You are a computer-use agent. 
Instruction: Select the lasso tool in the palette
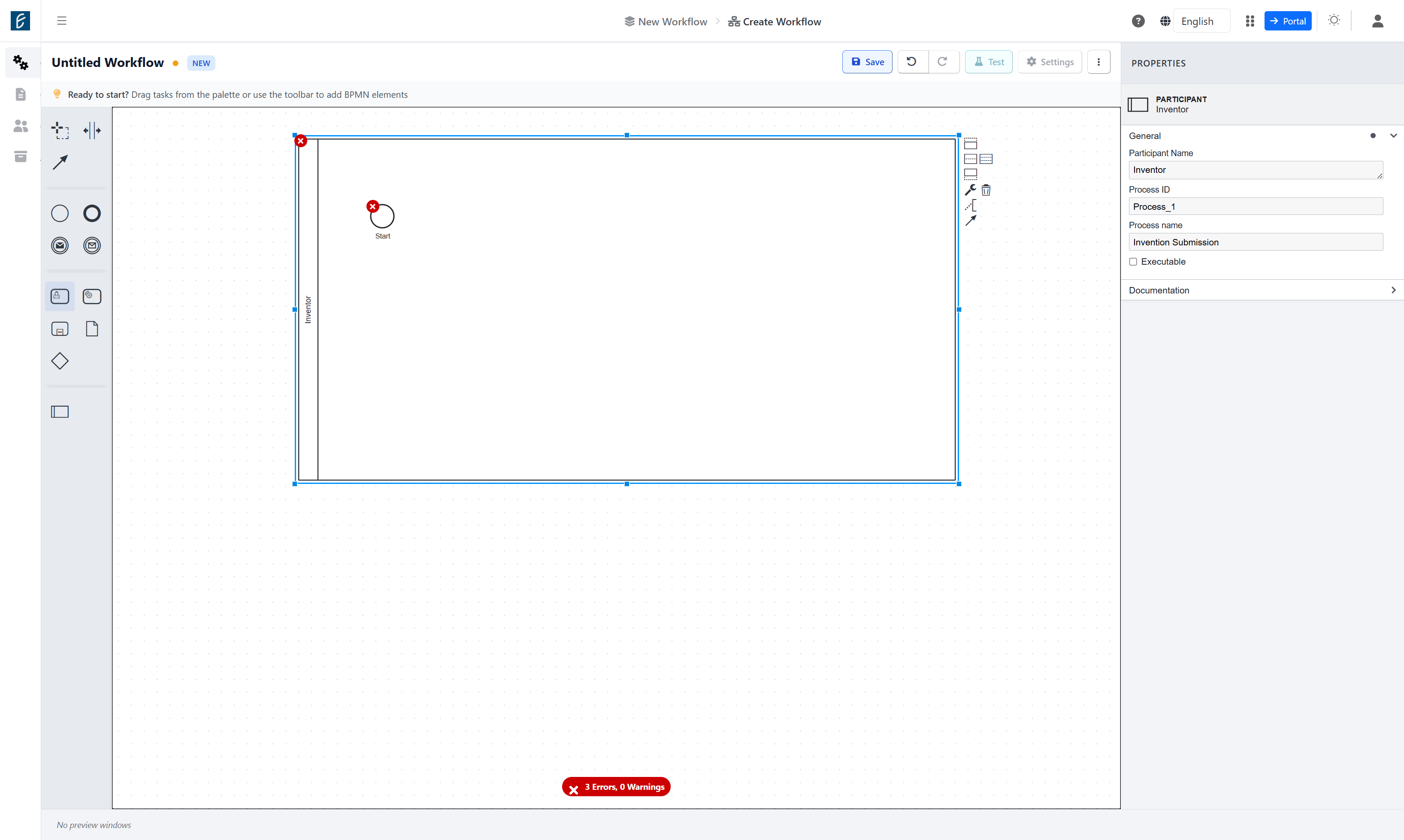tap(60, 130)
